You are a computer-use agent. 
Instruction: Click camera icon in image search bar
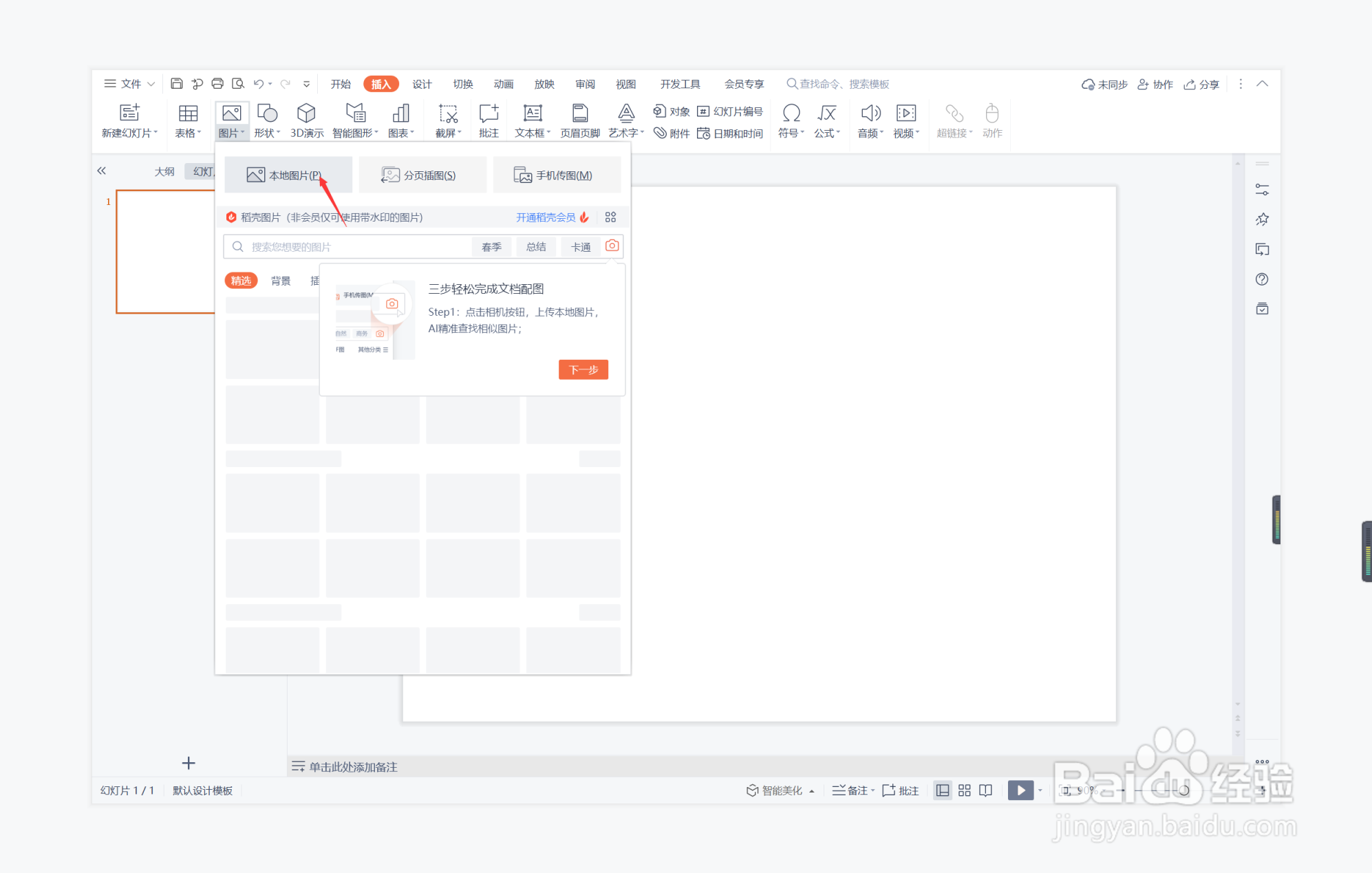[x=612, y=246]
